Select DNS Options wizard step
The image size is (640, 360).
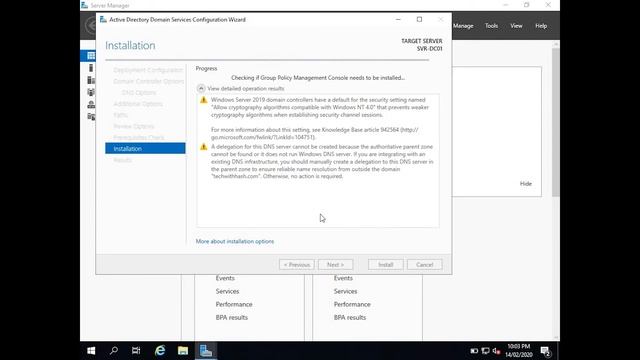[x=139, y=93]
